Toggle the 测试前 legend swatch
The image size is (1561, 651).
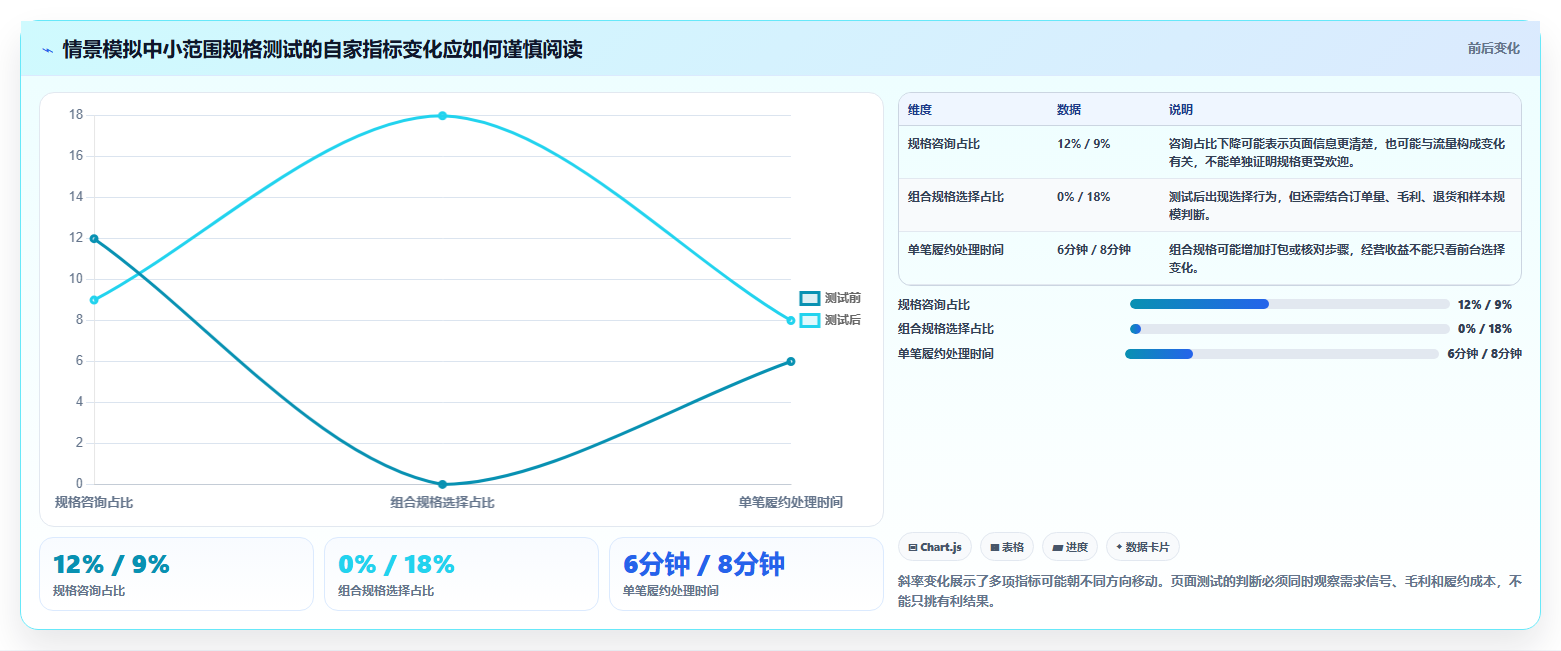(810, 298)
